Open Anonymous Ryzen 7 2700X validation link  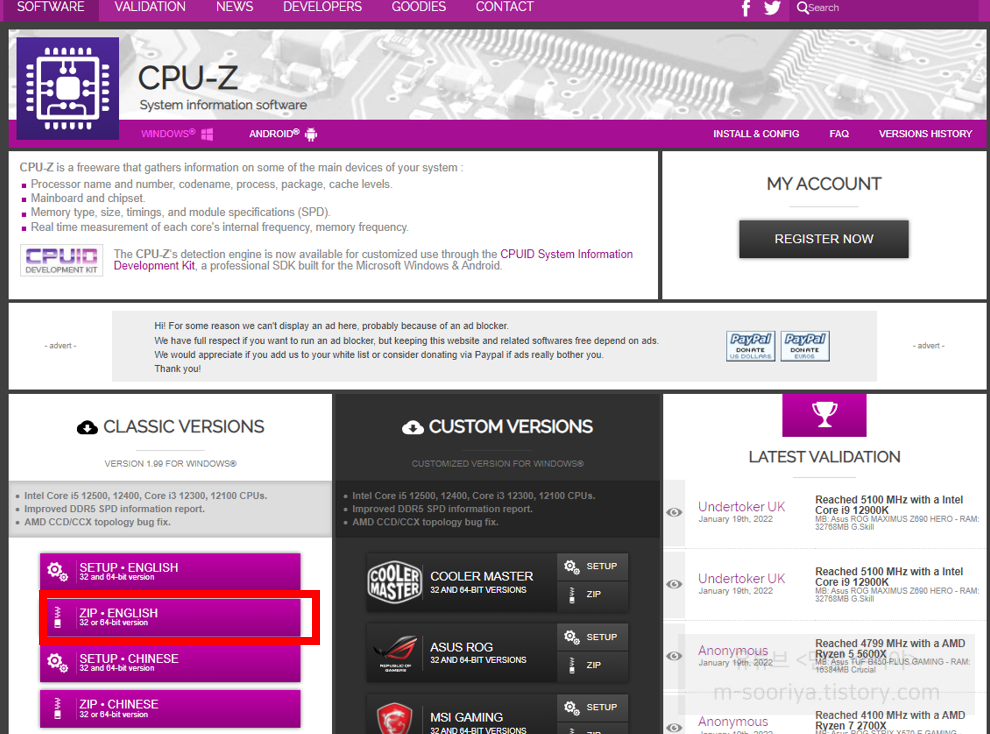733,721
